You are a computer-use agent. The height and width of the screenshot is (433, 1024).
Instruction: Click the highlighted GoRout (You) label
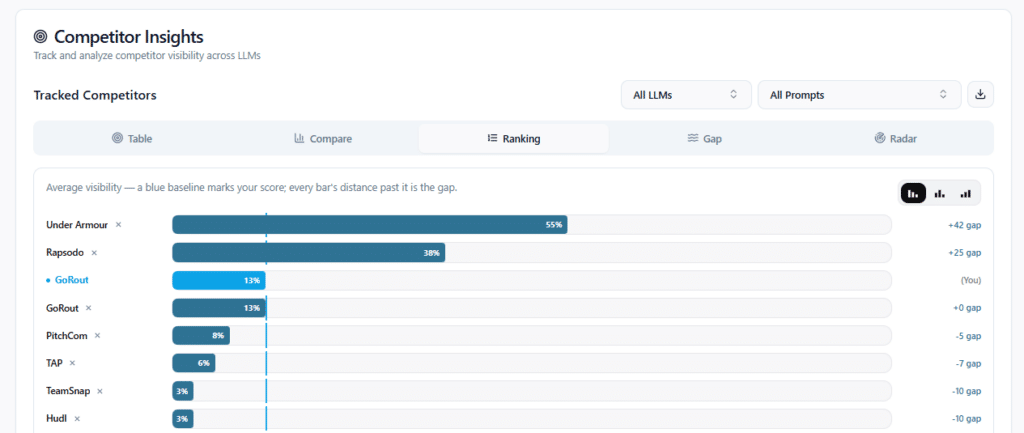[x=67, y=280]
